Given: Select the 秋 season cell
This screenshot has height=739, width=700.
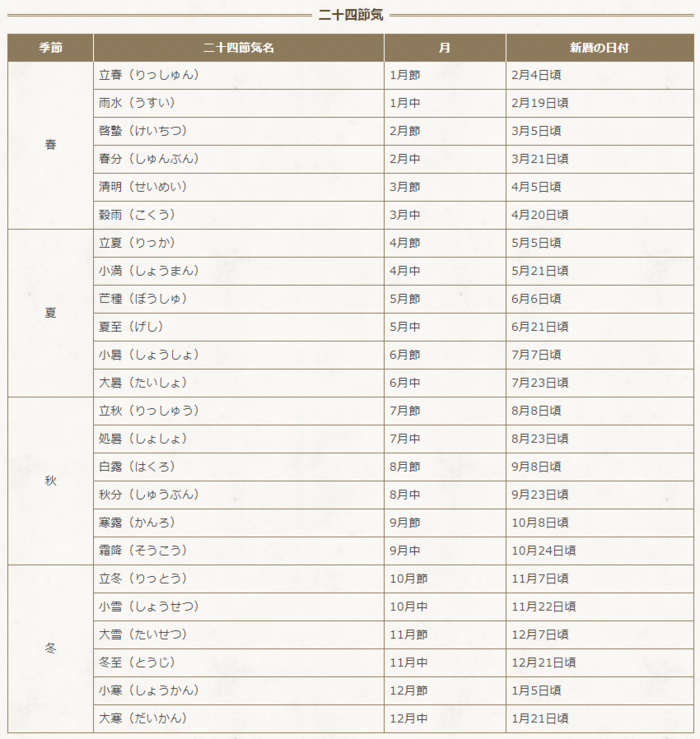Looking at the screenshot, I should [x=50, y=481].
